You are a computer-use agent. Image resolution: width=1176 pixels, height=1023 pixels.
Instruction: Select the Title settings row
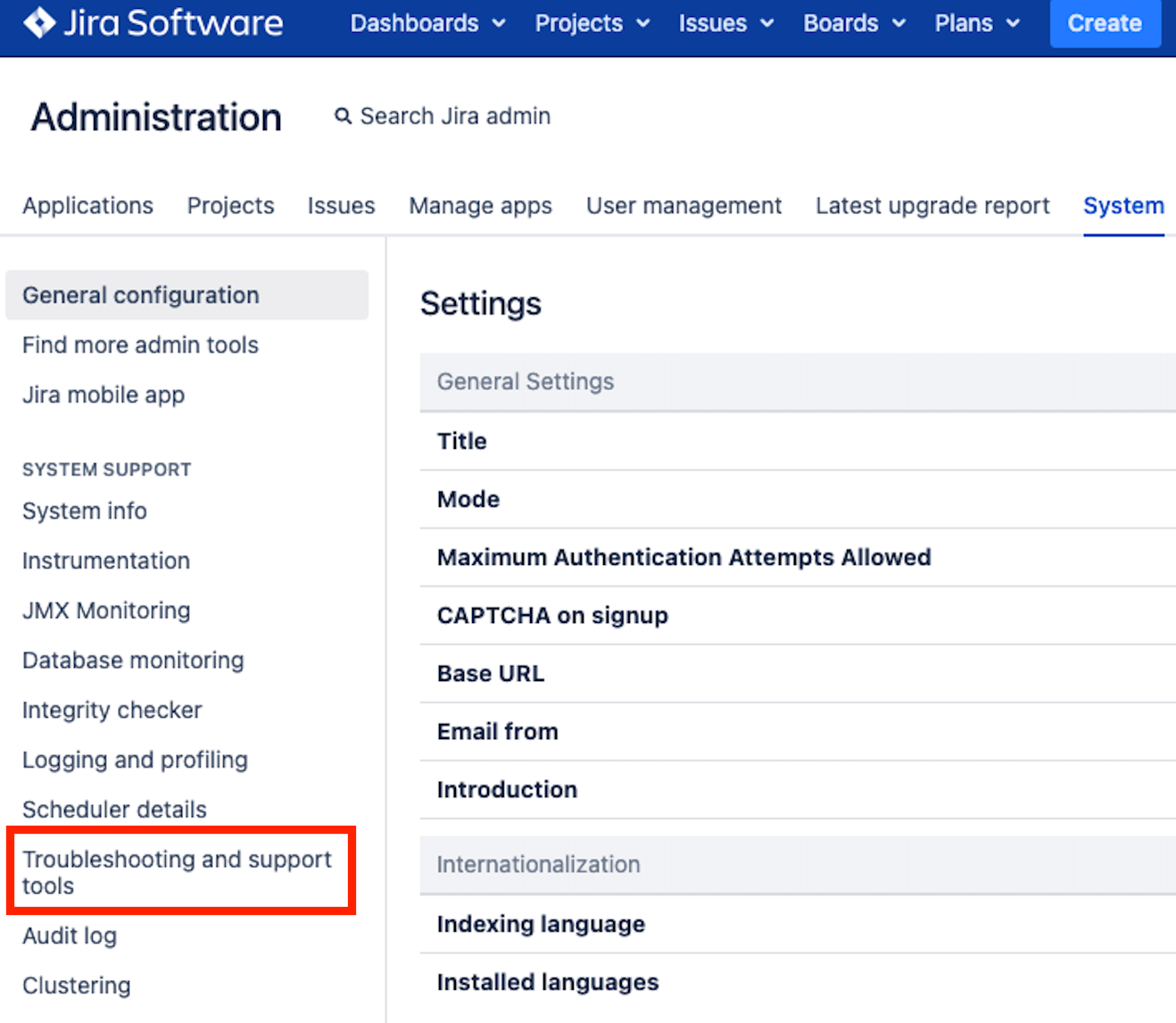click(798, 441)
